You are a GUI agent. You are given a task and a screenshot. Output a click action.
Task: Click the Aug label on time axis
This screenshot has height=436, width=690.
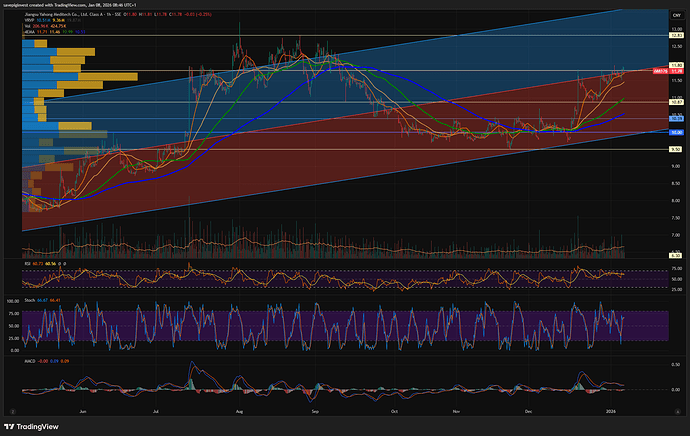(x=239, y=410)
